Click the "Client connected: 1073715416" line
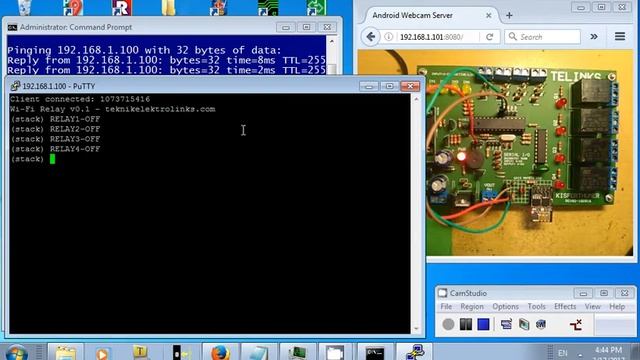Viewport: 640px width, 360px height. click(x=80, y=99)
